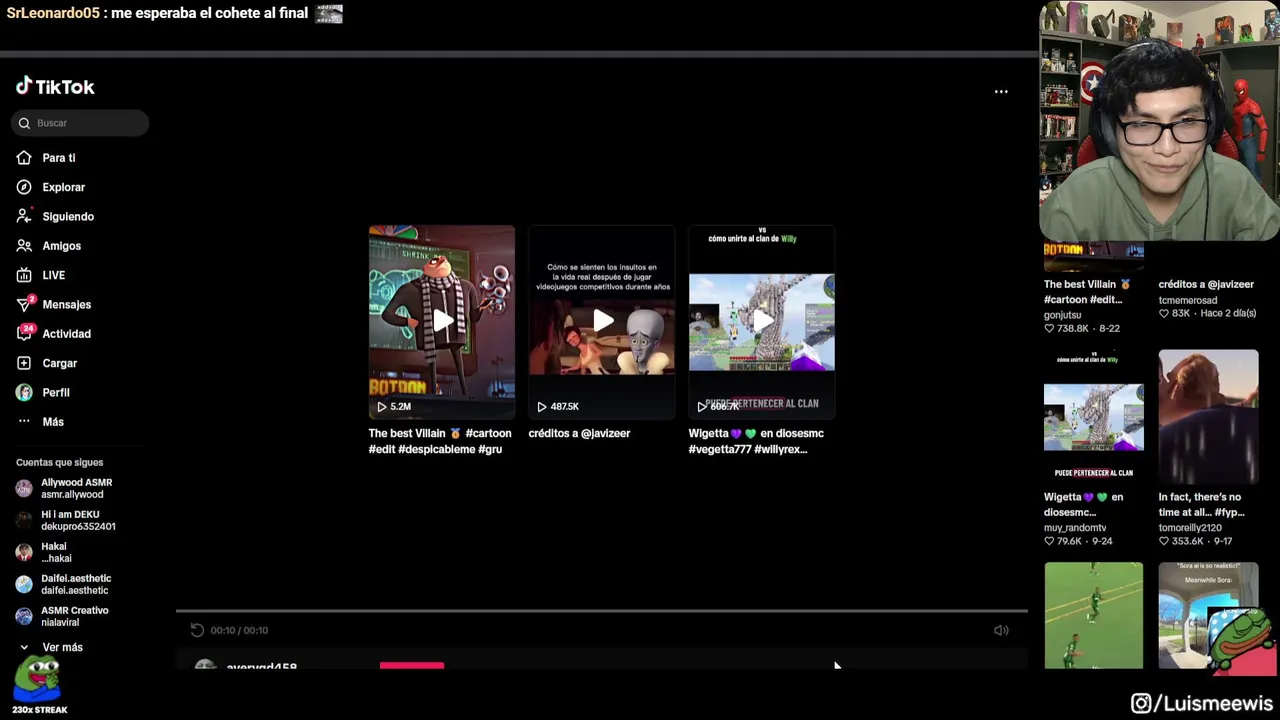Click The best Villain caption text
This screenshot has height=720, width=1280.
tap(440, 441)
